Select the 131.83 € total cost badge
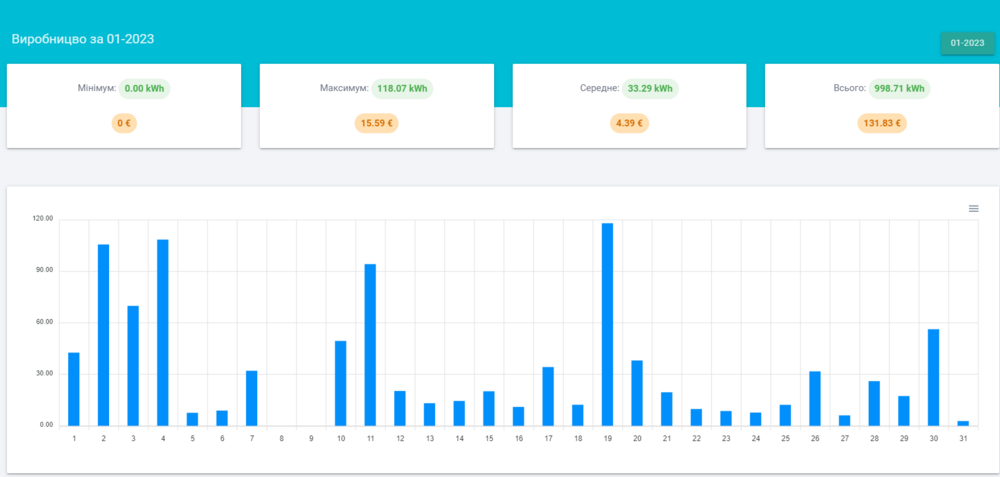This screenshot has height=477, width=1000. point(881,123)
